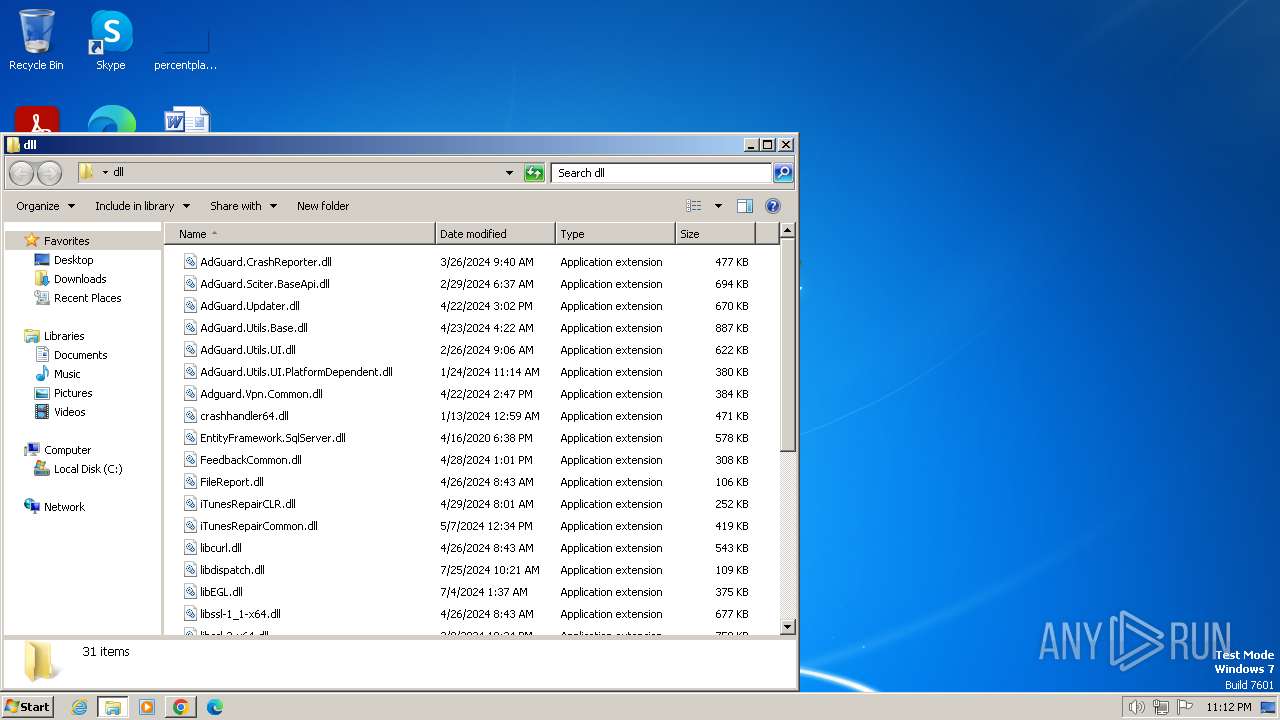Image resolution: width=1280 pixels, height=720 pixels.
Task: Launch Microsoft Edge from taskbar
Action: [x=214, y=707]
